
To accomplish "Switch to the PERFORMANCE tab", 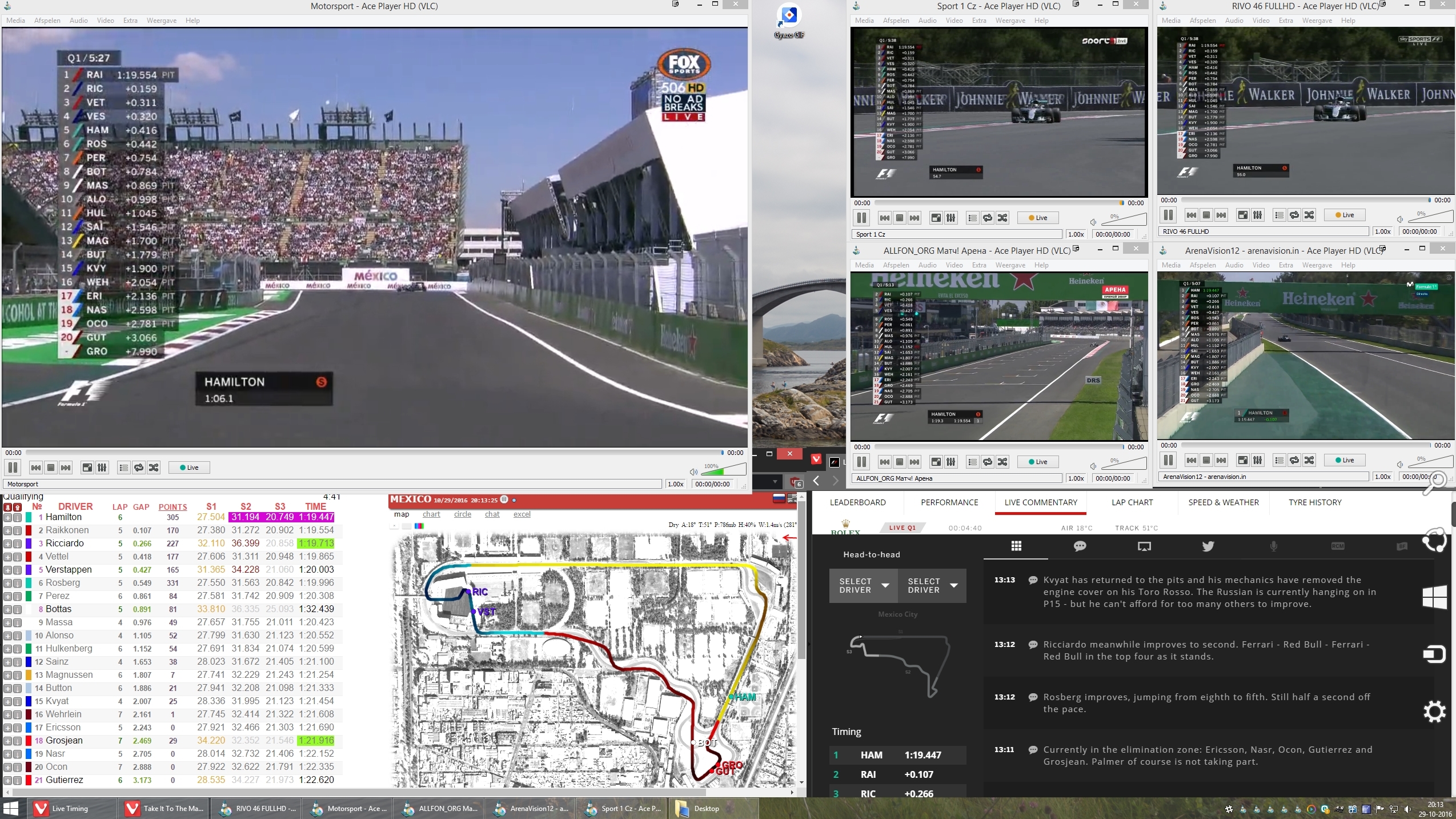I will click(x=949, y=502).
